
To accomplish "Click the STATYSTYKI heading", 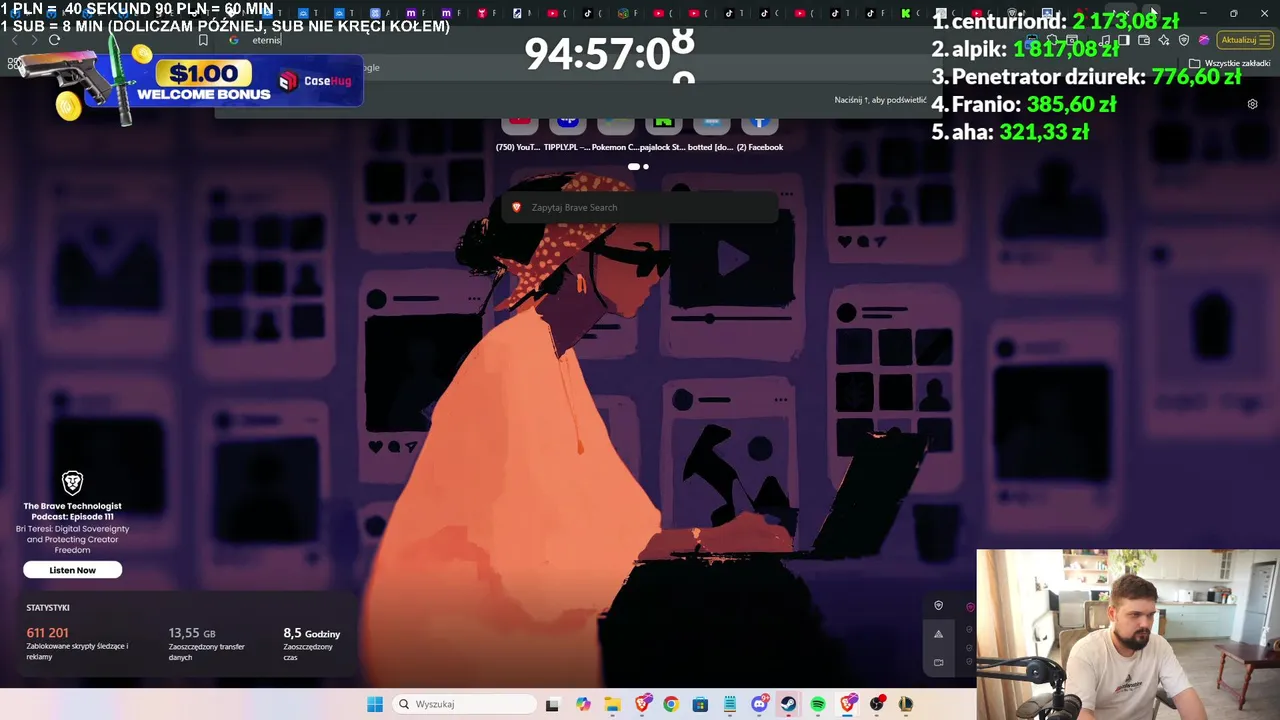I will (48, 608).
